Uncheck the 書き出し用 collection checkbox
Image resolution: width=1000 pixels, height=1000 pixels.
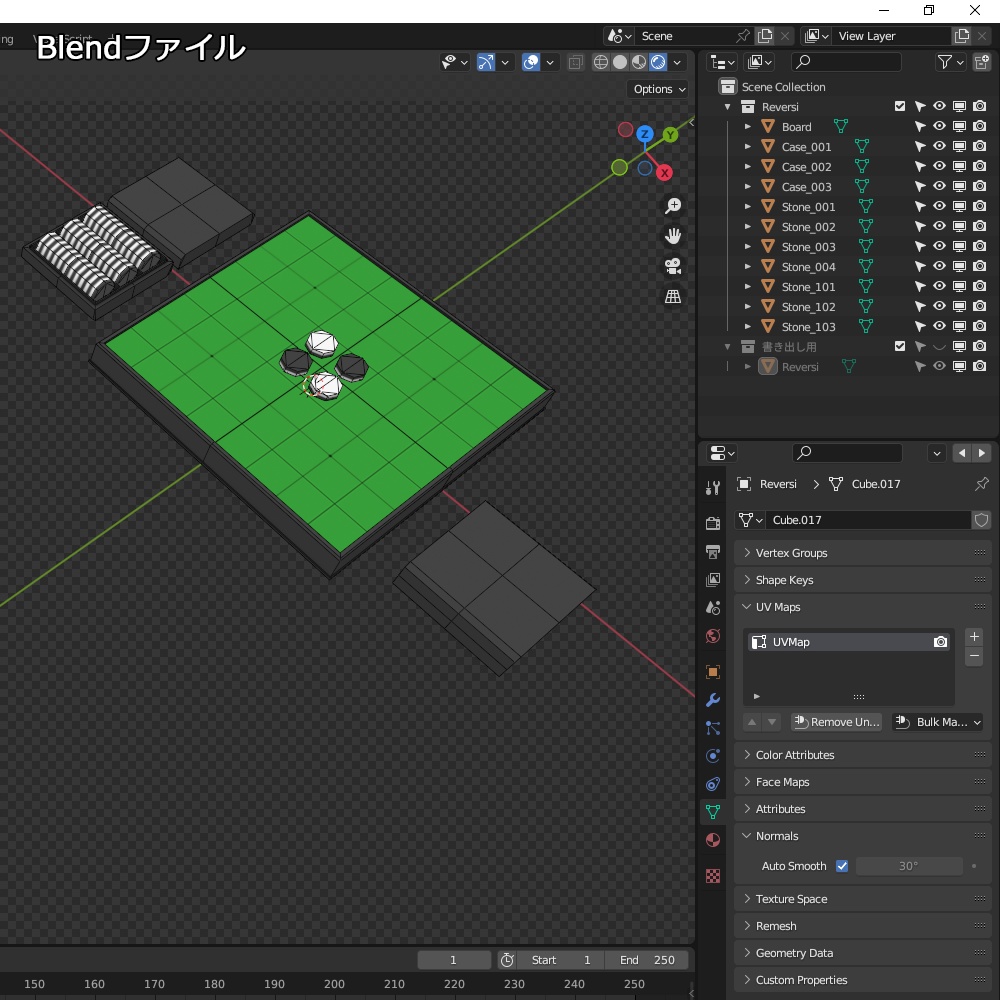[x=900, y=346]
